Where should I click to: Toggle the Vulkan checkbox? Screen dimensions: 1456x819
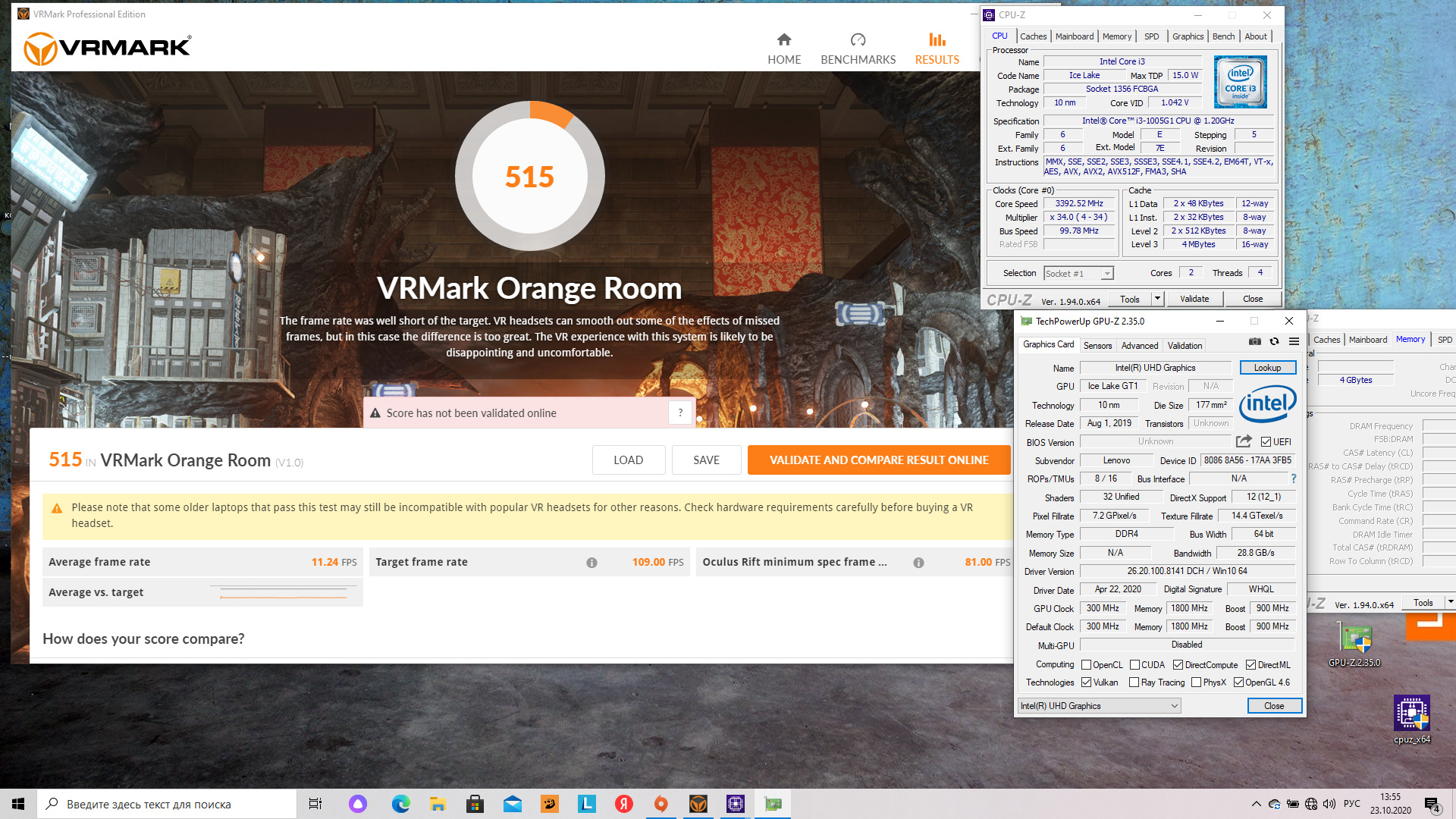tap(1086, 682)
